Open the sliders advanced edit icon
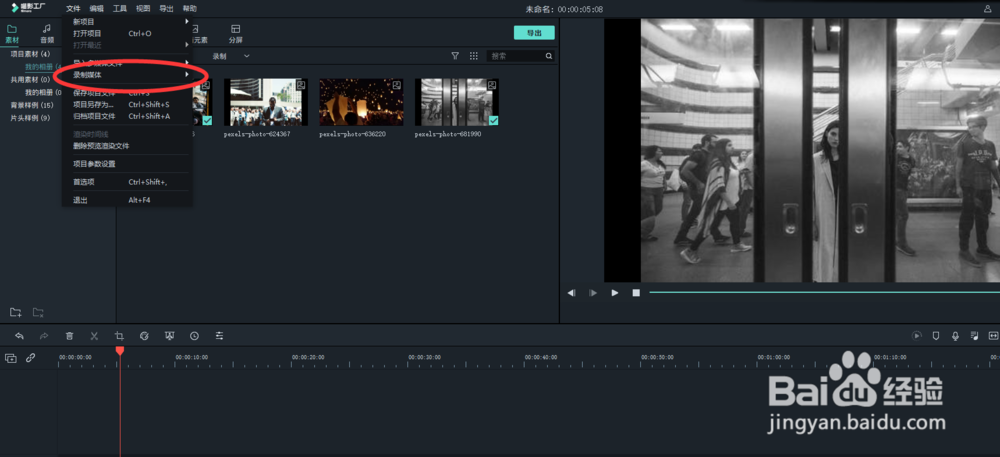The image size is (1000, 457). pyautogui.click(x=219, y=336)
